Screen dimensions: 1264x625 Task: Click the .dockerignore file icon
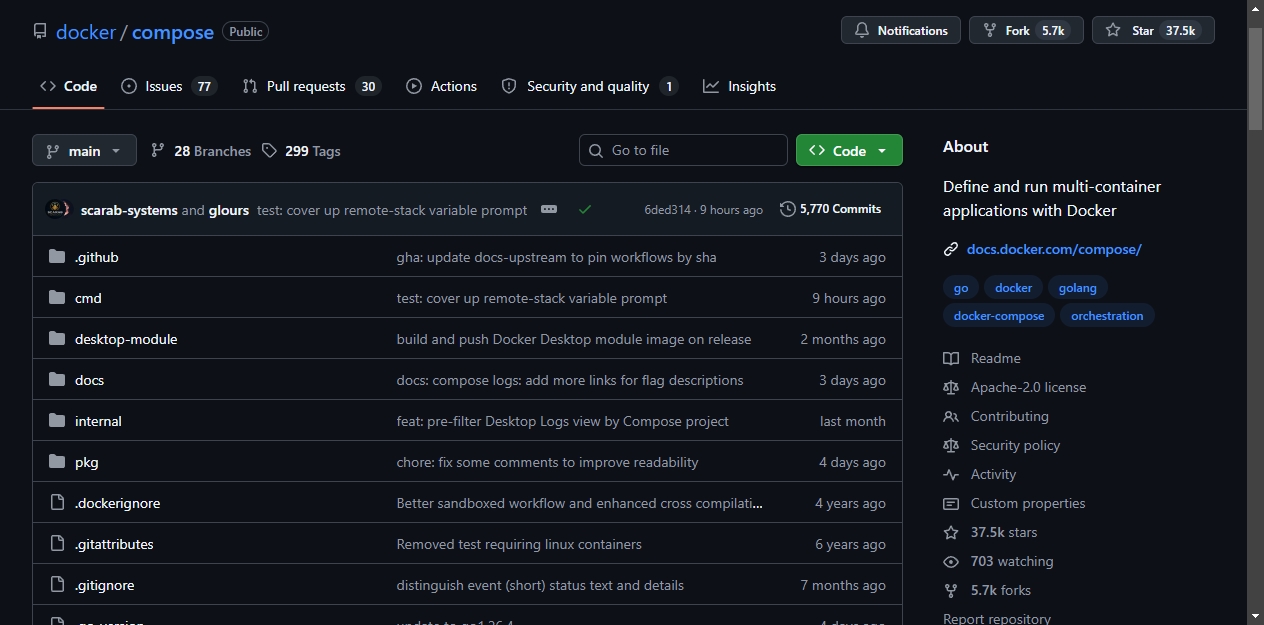point(57,503)
